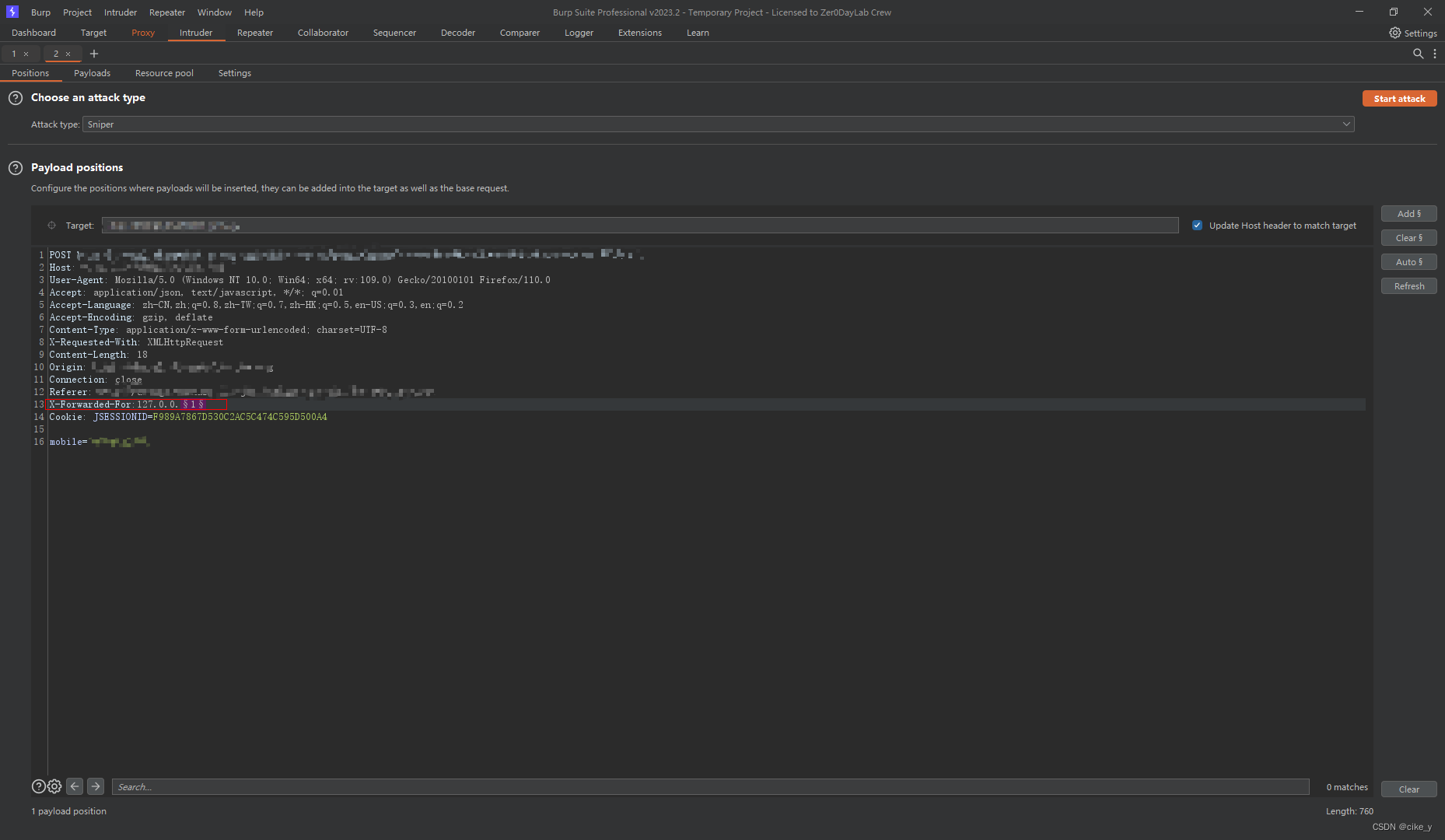Open the Repeater menu
The height and width of the screenshot is (840, 1445).
click(167, 12)
